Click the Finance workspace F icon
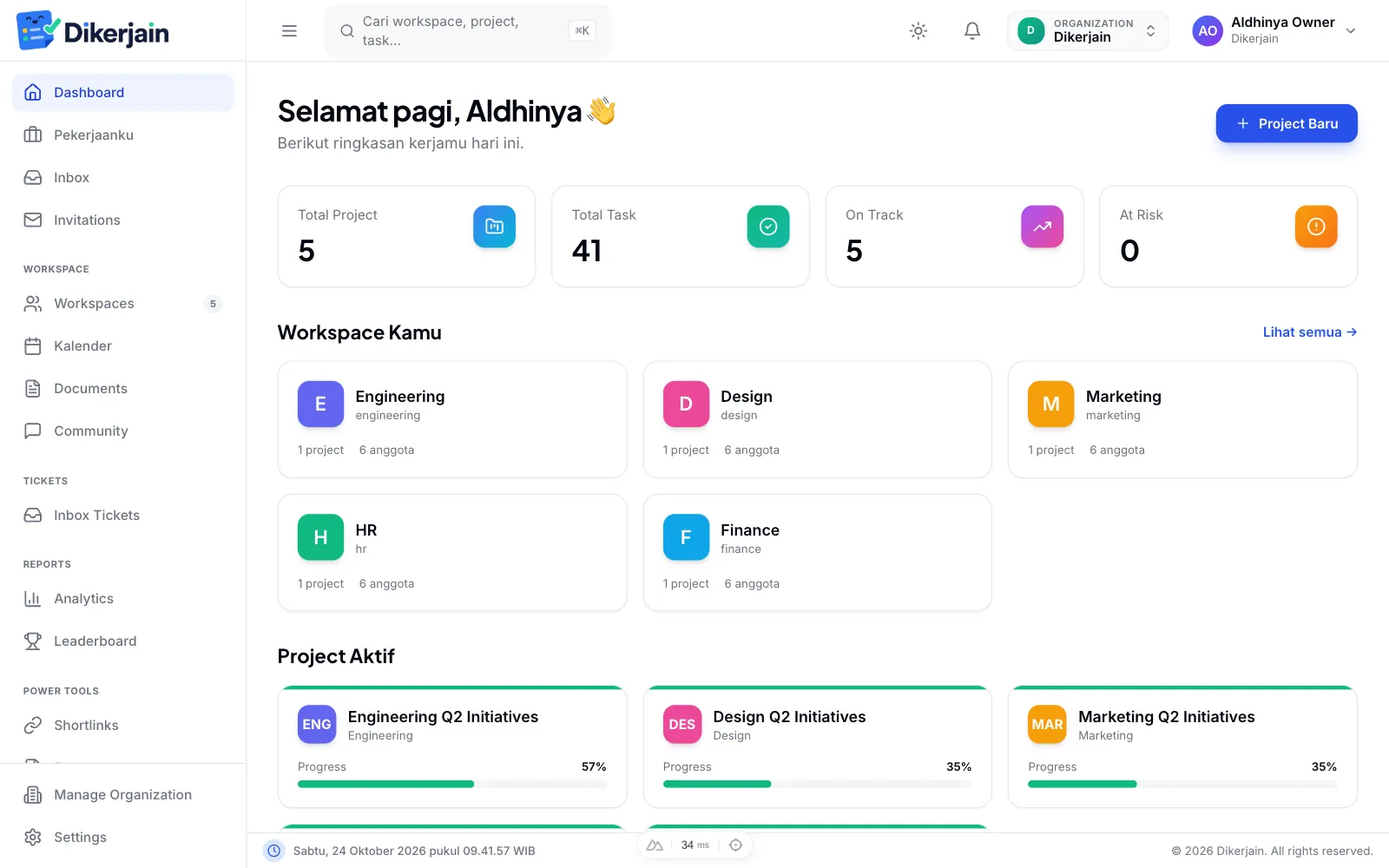This screenshot has width=1389, height=868. click(x=686, y=538)
